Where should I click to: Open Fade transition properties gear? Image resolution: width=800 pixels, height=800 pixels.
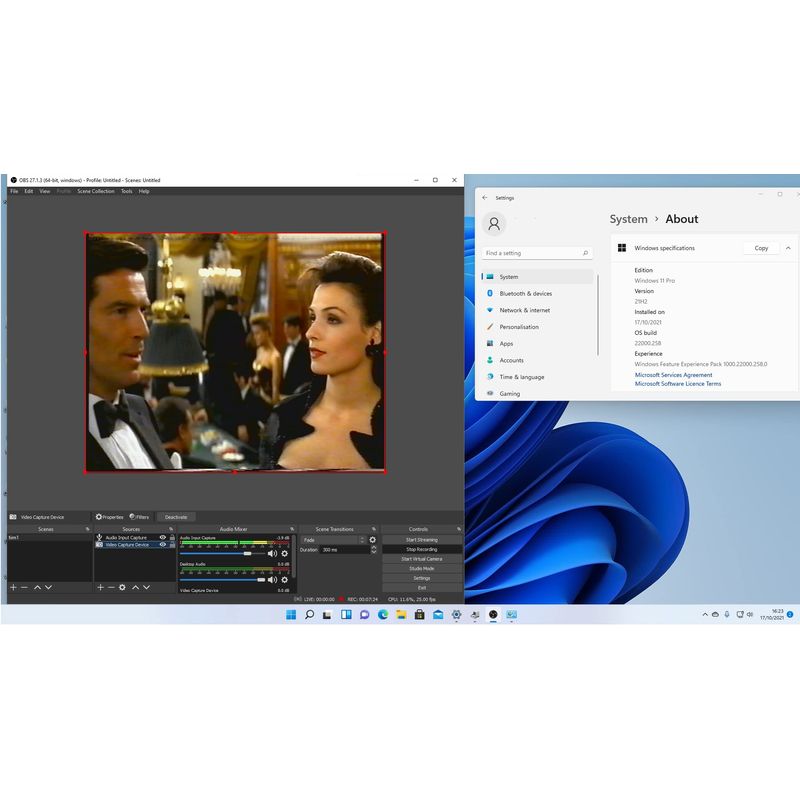pyautogui.click(x=372, y=540)
